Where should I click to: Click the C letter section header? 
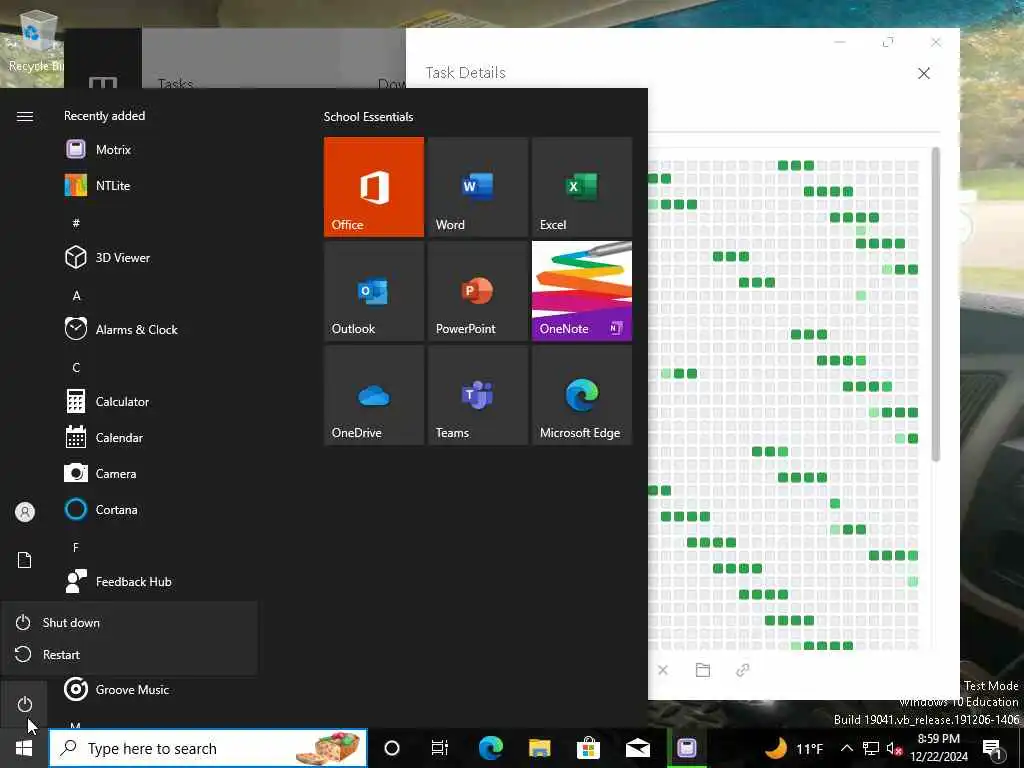coord(76,367)
